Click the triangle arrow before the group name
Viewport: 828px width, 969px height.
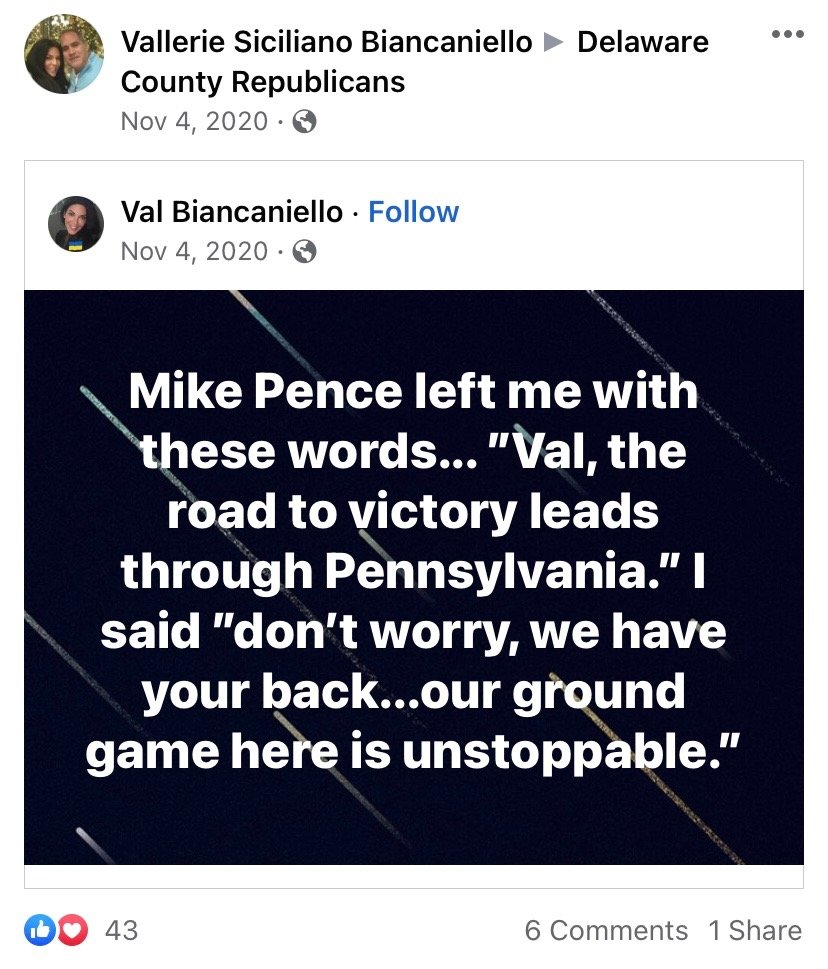554,43
